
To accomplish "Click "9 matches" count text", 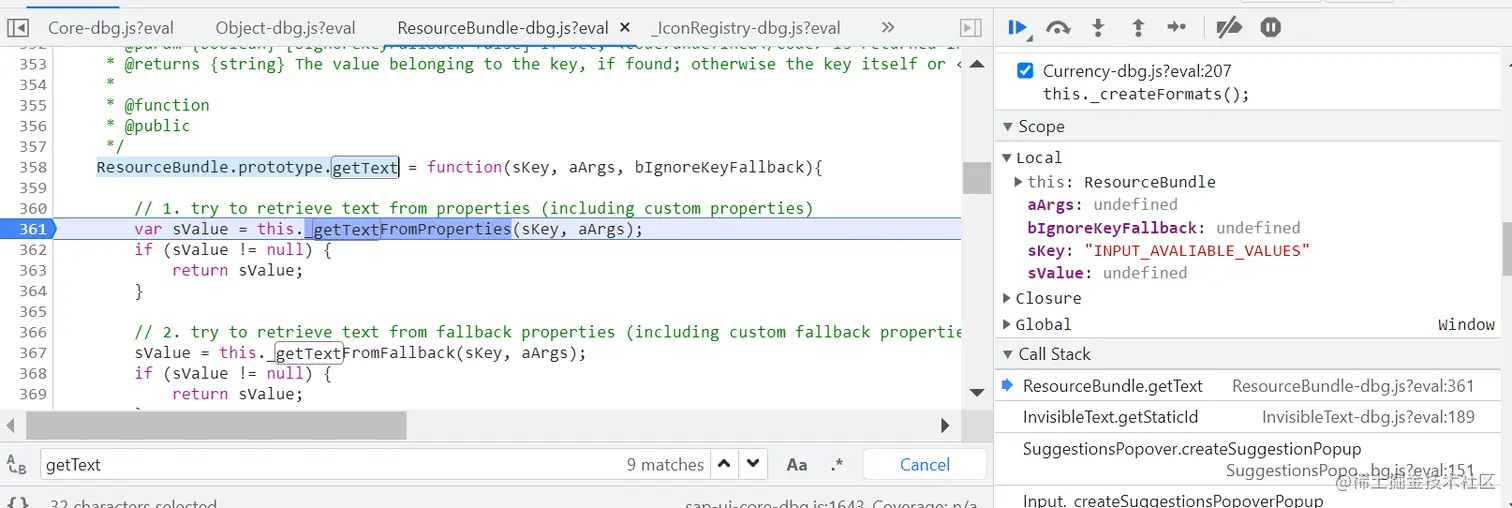I will coord(665,464).
